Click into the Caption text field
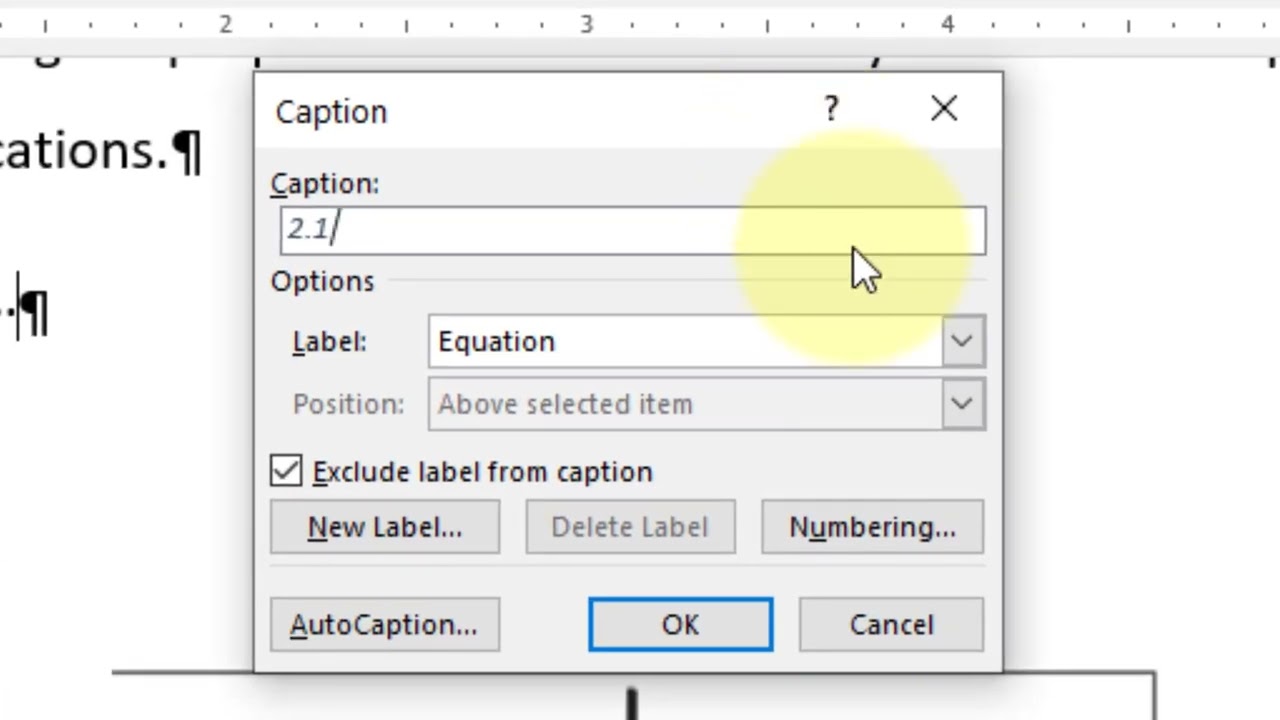 632,231
